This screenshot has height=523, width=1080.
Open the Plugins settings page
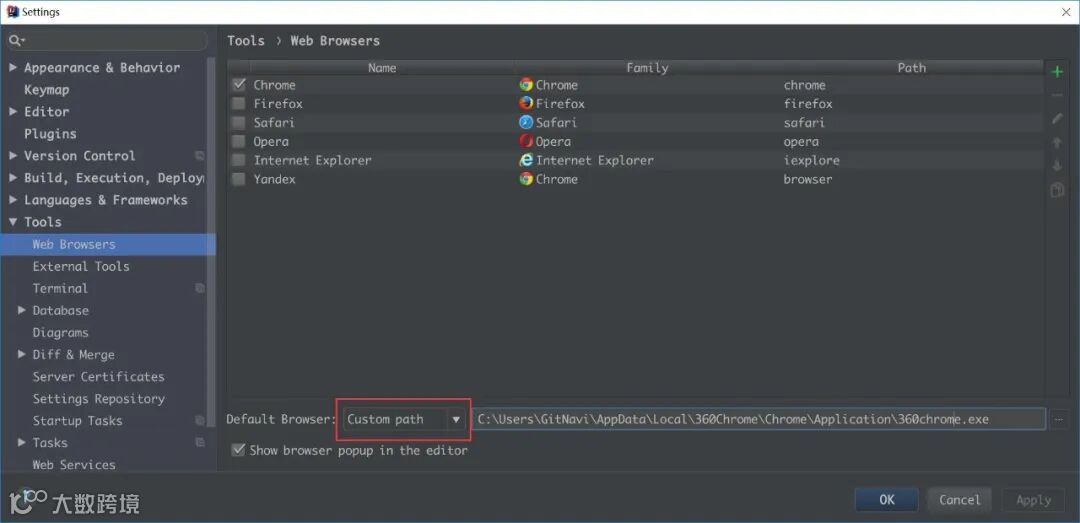[50, 134]
